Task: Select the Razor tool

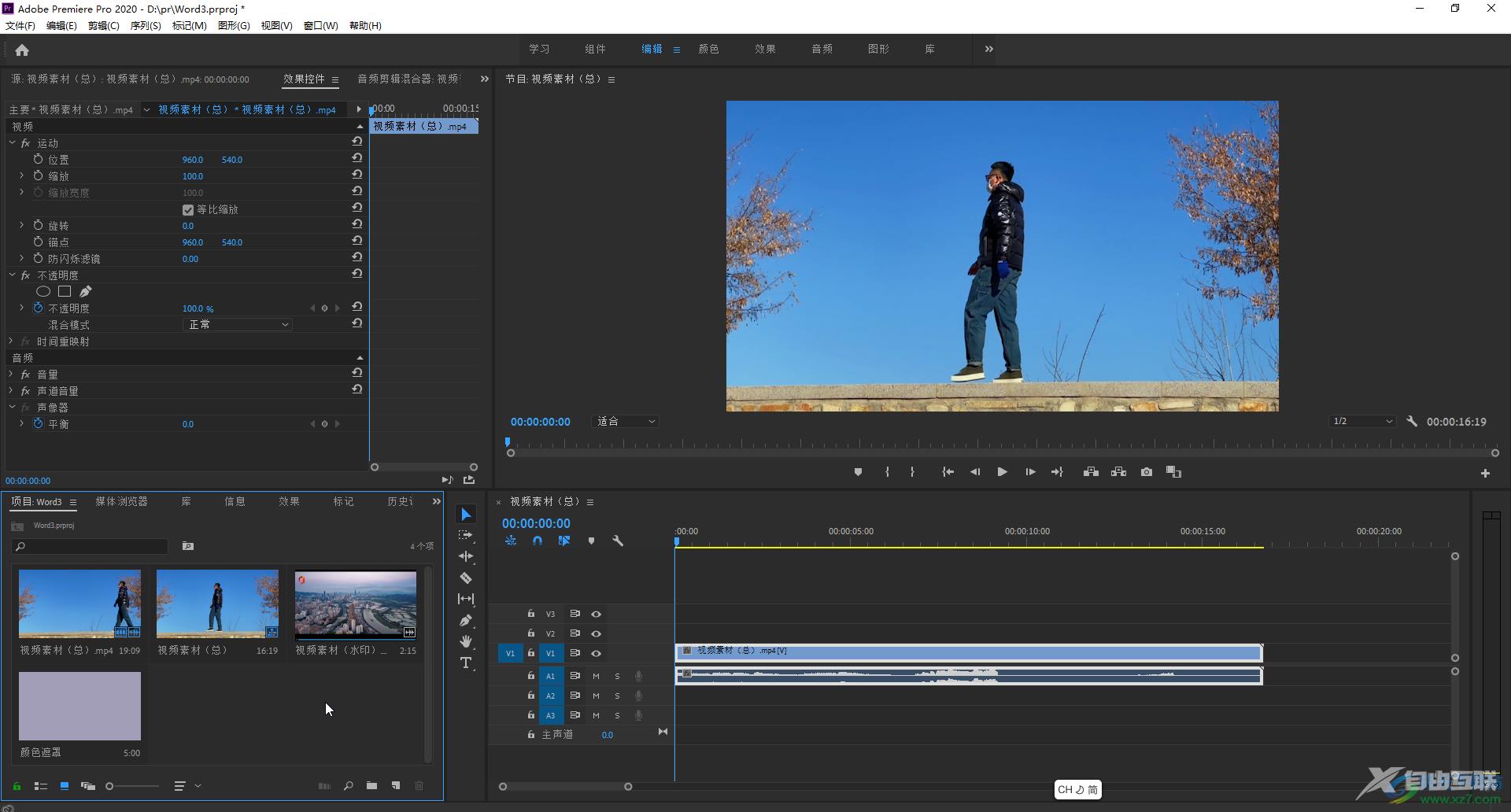Action: pos(466,578)
